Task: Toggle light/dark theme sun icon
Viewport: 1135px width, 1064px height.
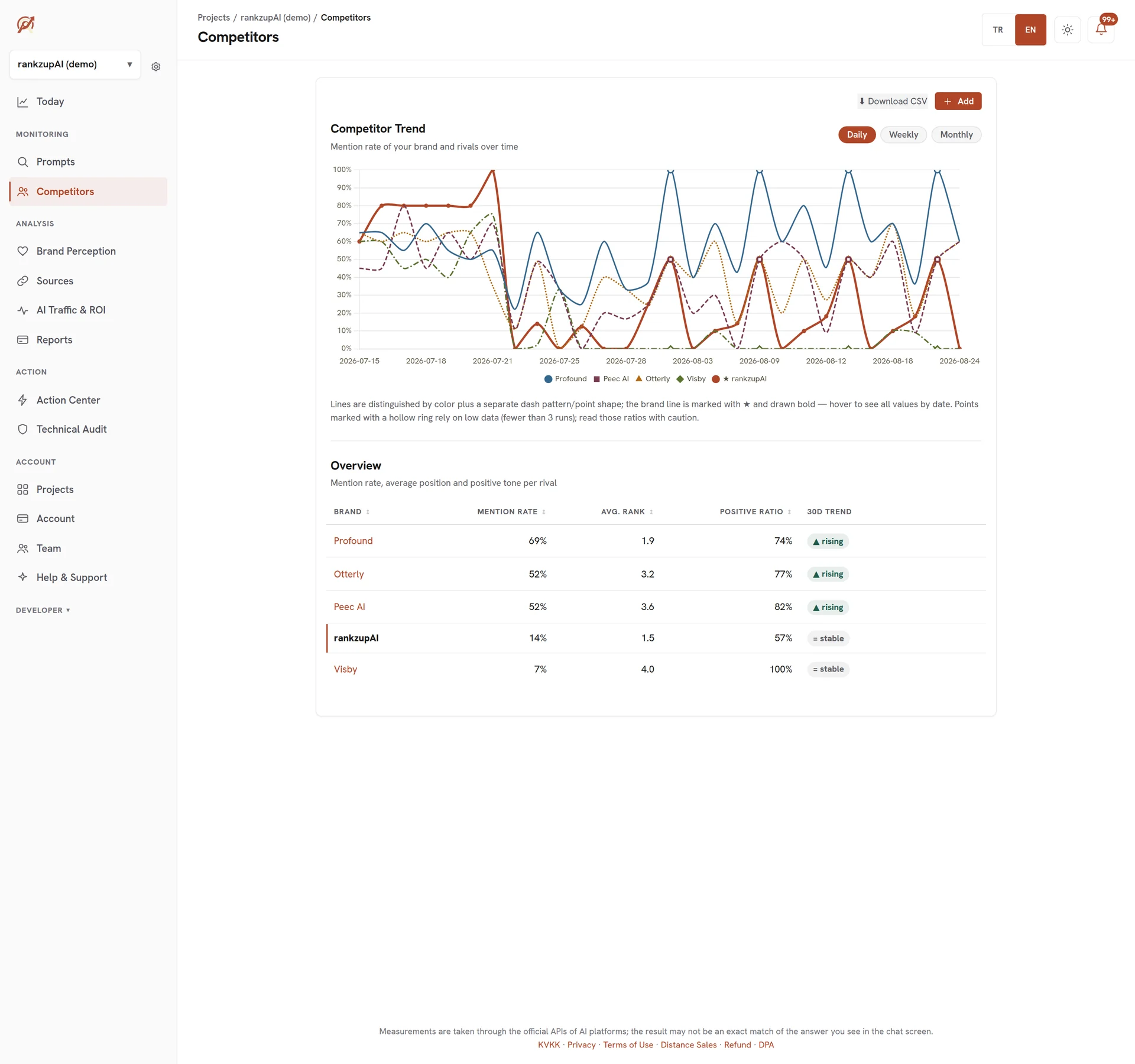Action: pyautogui.click(x=1067, y=30)
